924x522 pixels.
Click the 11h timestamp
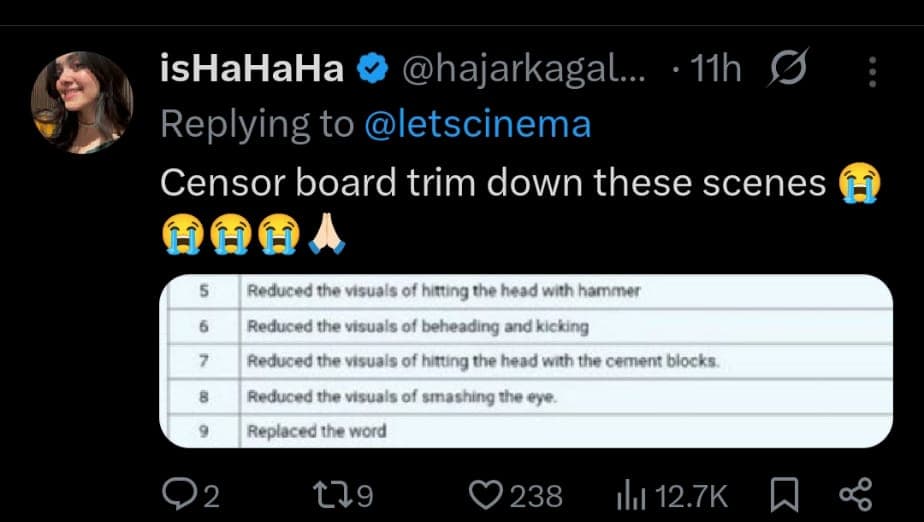click(718, 70)
